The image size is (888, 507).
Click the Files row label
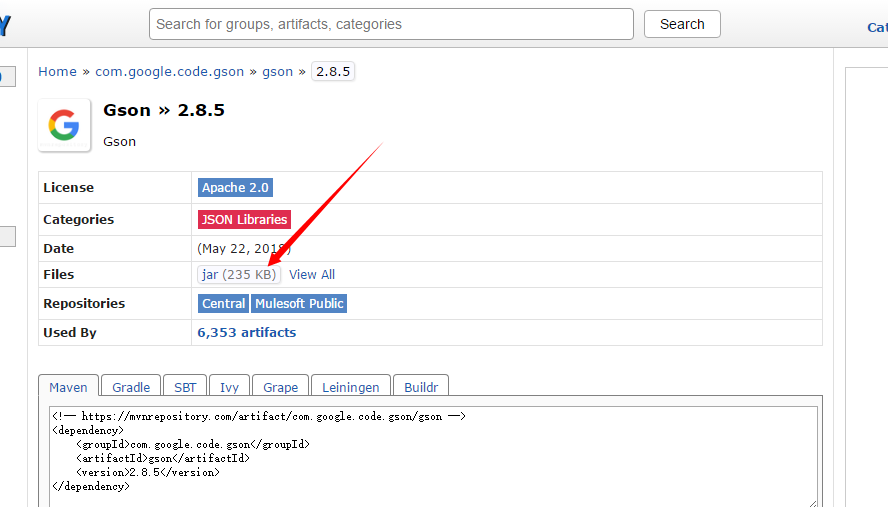(x=58, y=275)
